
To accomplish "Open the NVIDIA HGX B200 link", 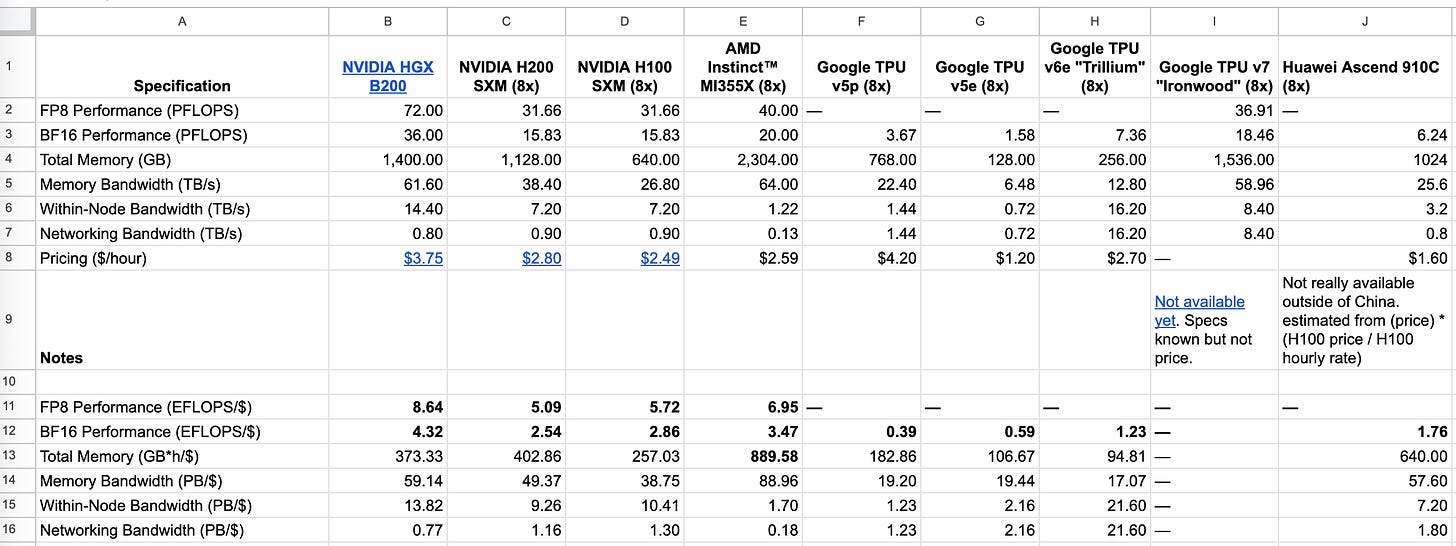I will 388,76.
